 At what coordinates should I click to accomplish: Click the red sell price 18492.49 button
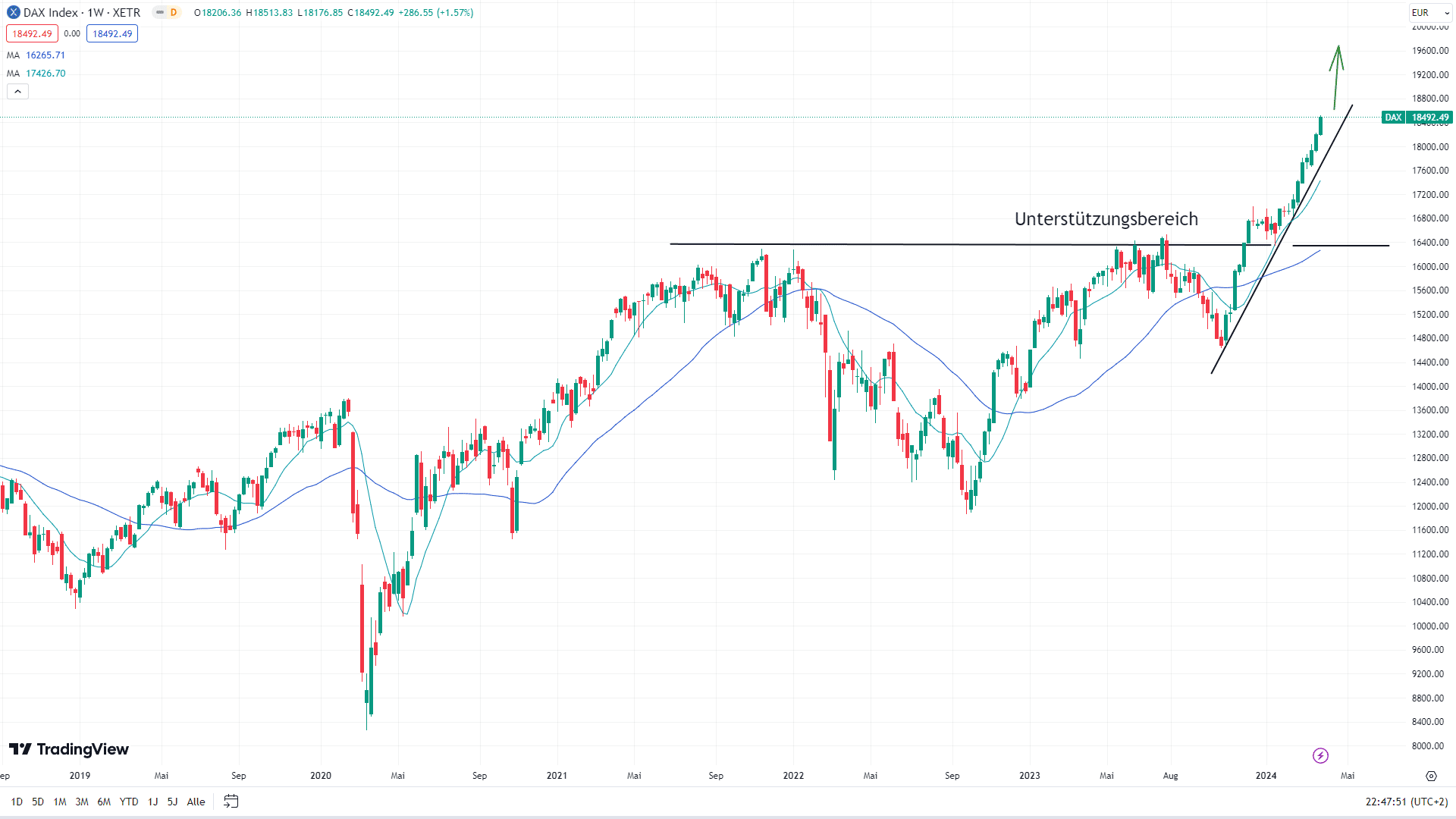32,33
